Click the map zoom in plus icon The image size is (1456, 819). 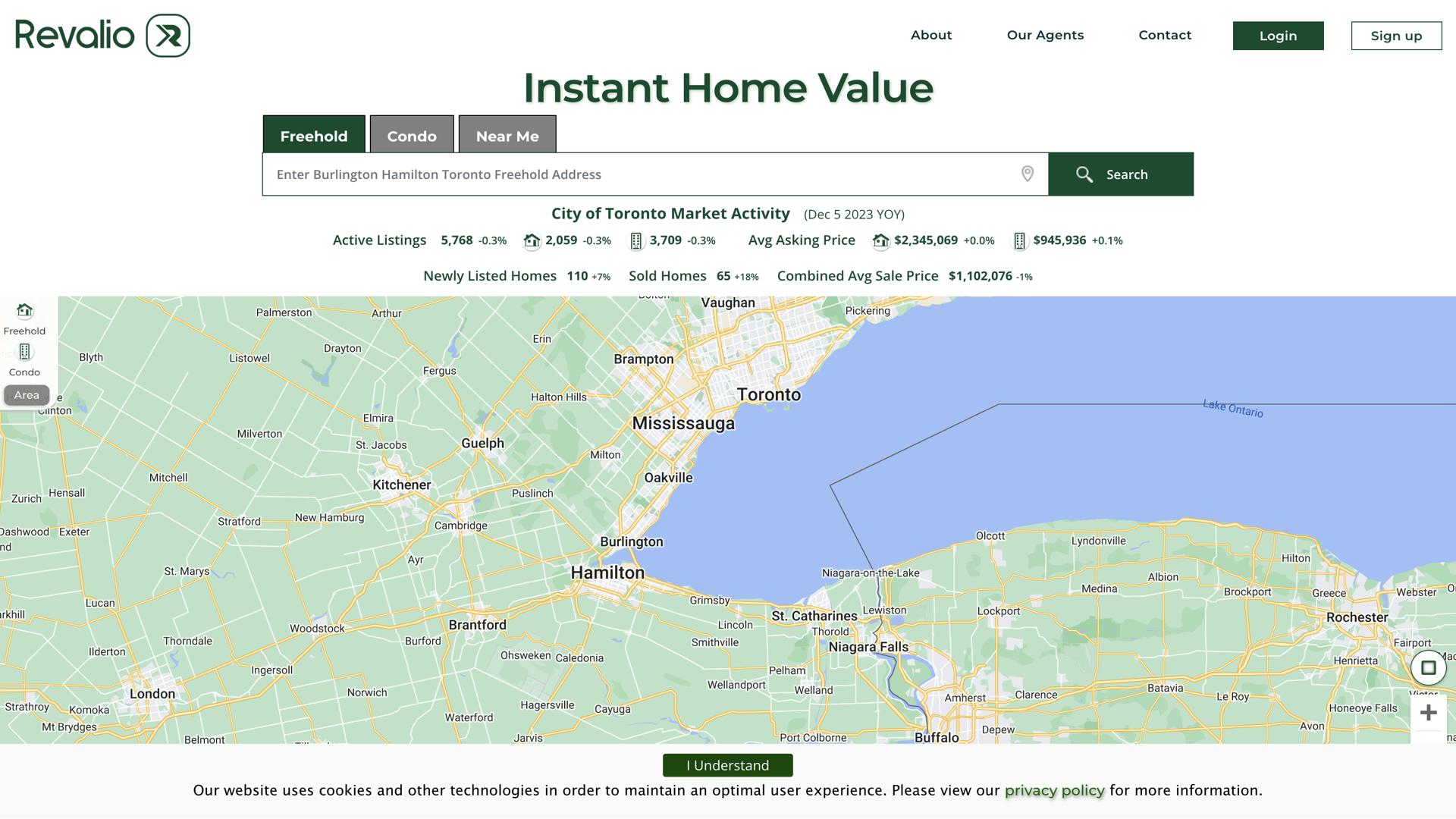point(1428,713)
